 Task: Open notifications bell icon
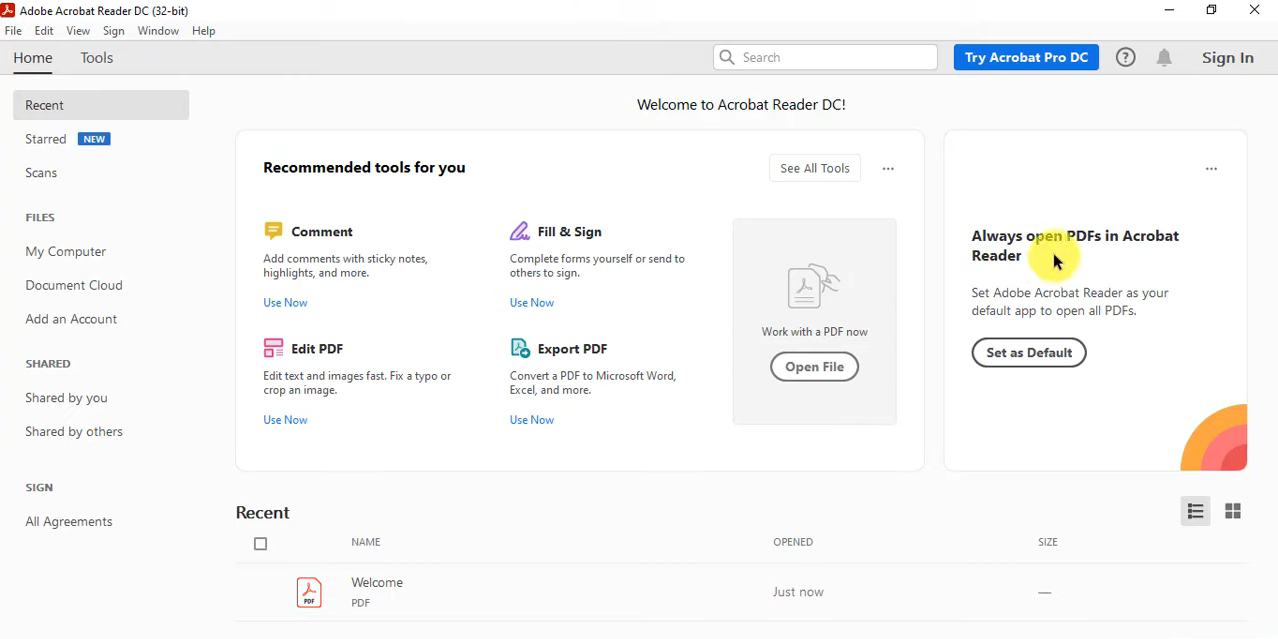click(1164, 58)
